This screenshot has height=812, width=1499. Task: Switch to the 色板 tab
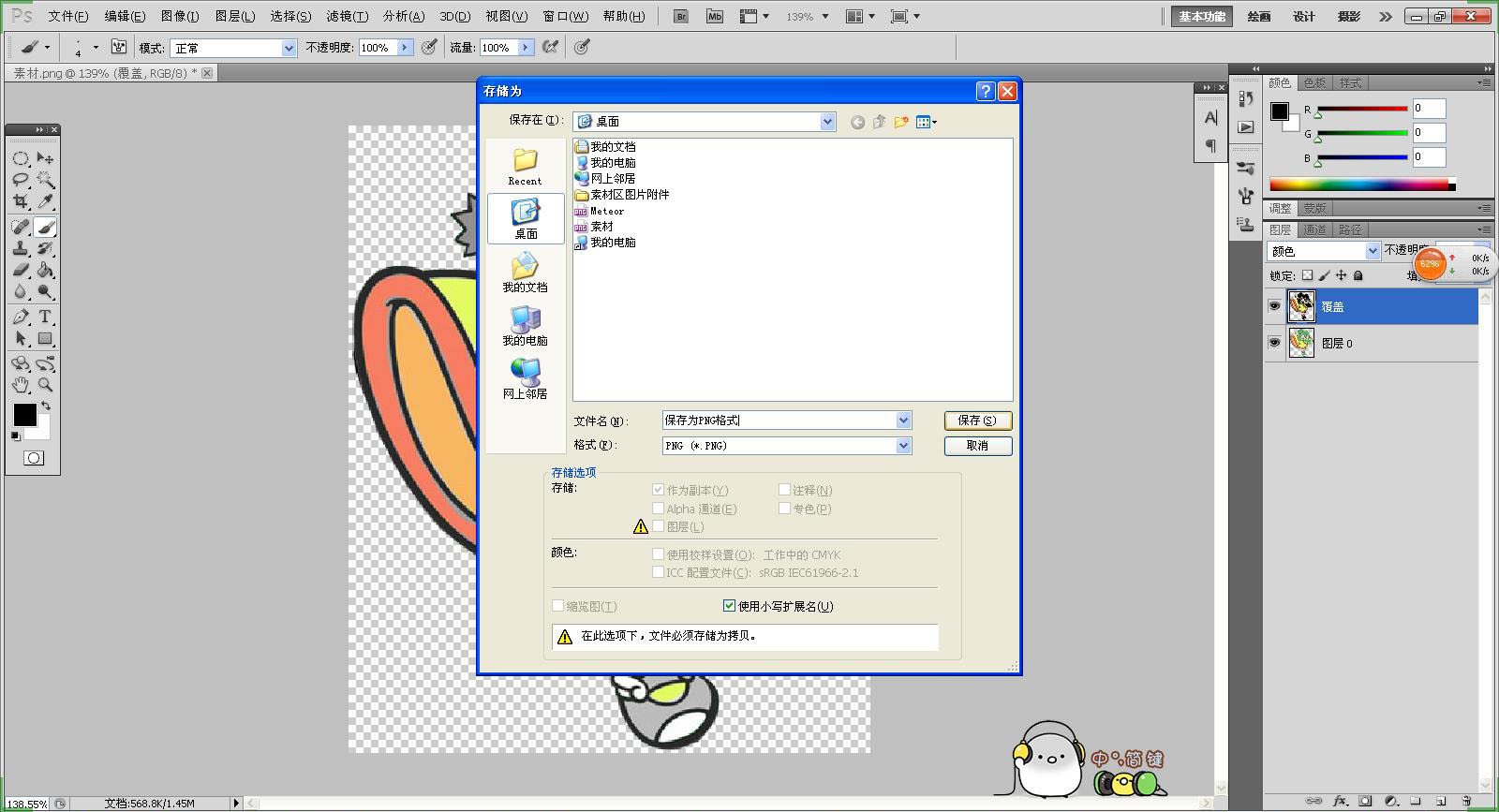tap(1314, 82)
